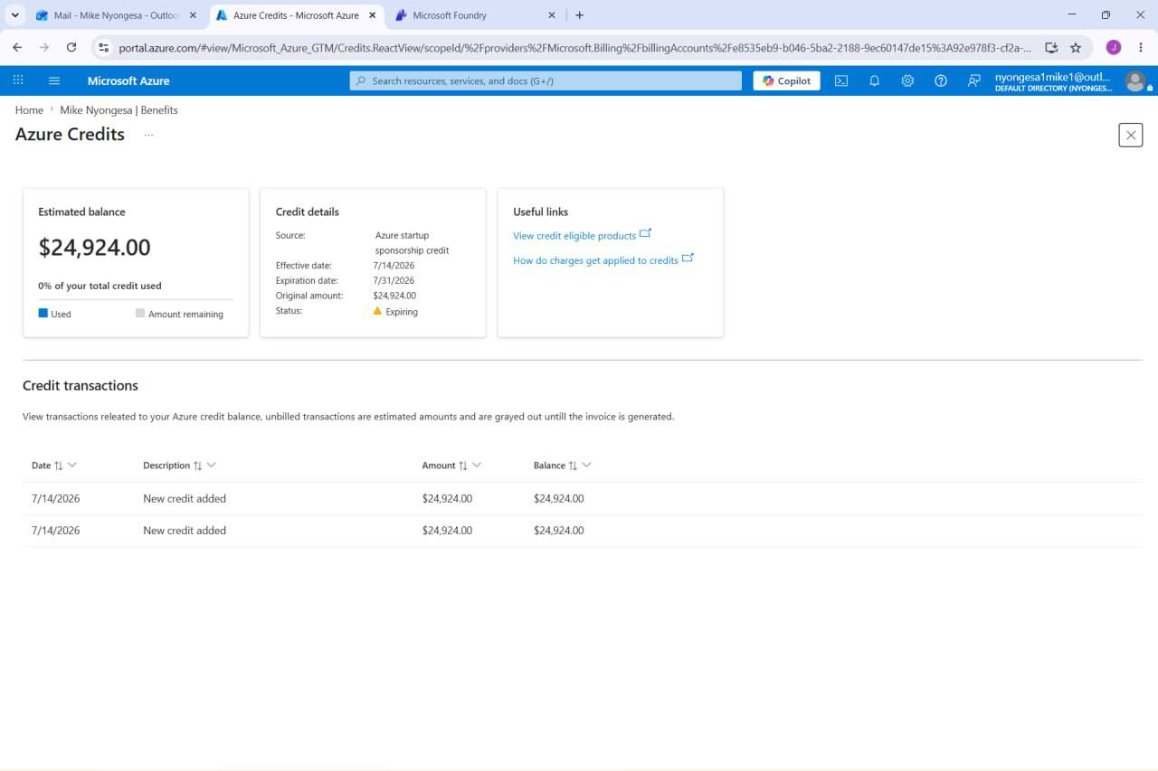
Task: Click the Used legend blue swatch
Action: (x=43, y=313)
